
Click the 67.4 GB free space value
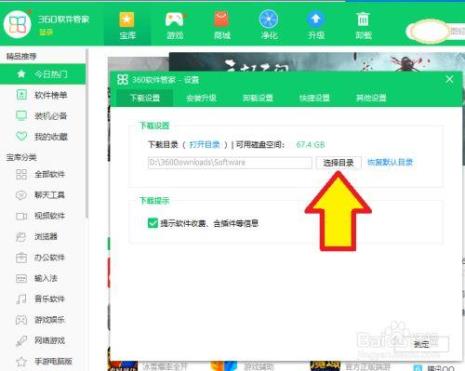point(310,144)
